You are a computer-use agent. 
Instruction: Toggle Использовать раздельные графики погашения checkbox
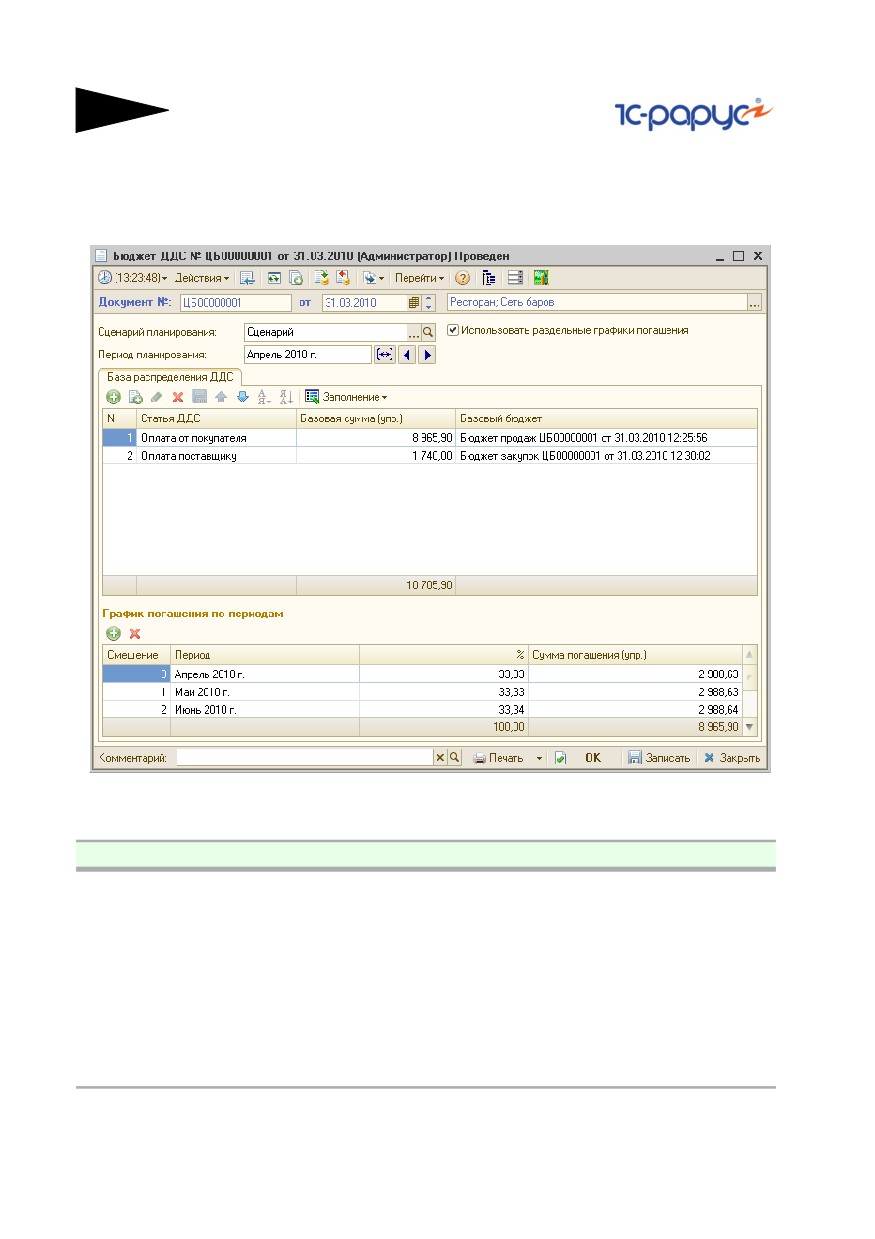pos(453,330)
